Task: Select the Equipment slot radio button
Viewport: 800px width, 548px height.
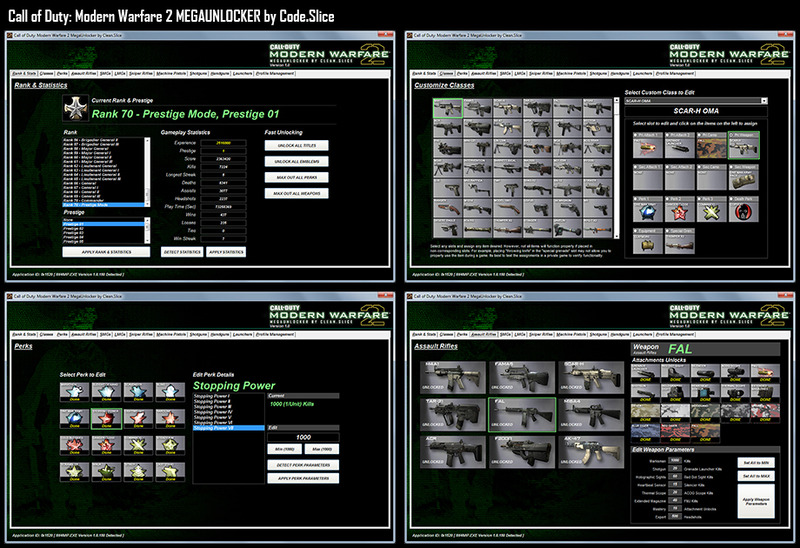Action: [x=635, y=231]
